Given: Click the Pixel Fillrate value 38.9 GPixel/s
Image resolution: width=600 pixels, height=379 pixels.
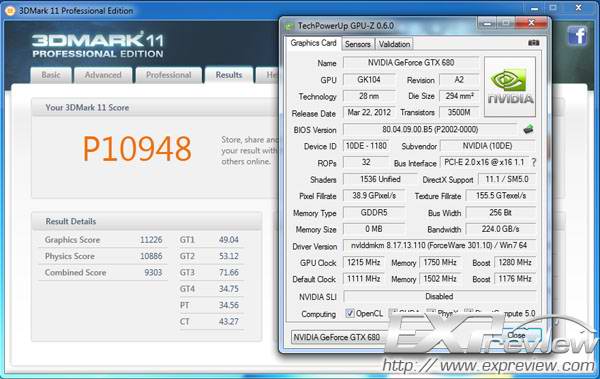Looking at the screenshot, I should [373, 196].
